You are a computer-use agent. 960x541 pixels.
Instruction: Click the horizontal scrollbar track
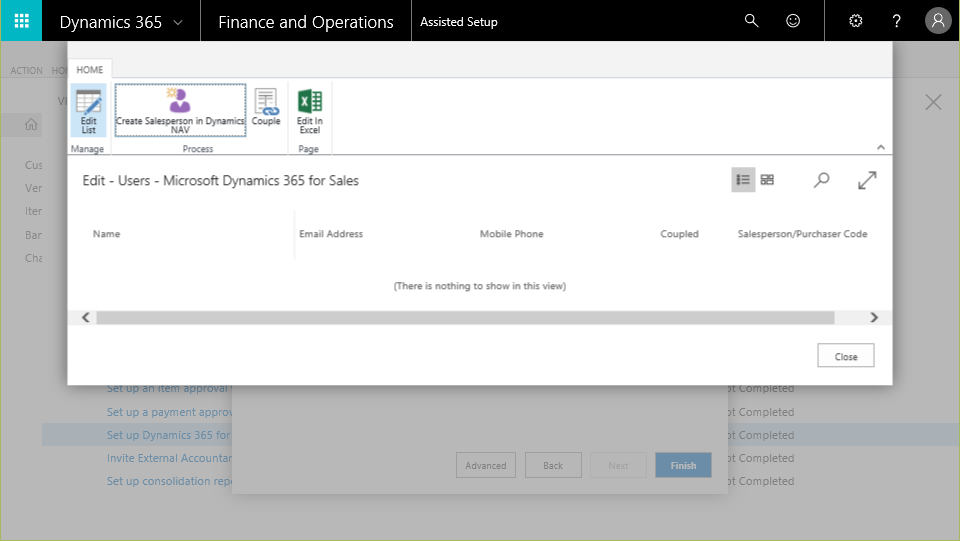(x=465, y=317)
